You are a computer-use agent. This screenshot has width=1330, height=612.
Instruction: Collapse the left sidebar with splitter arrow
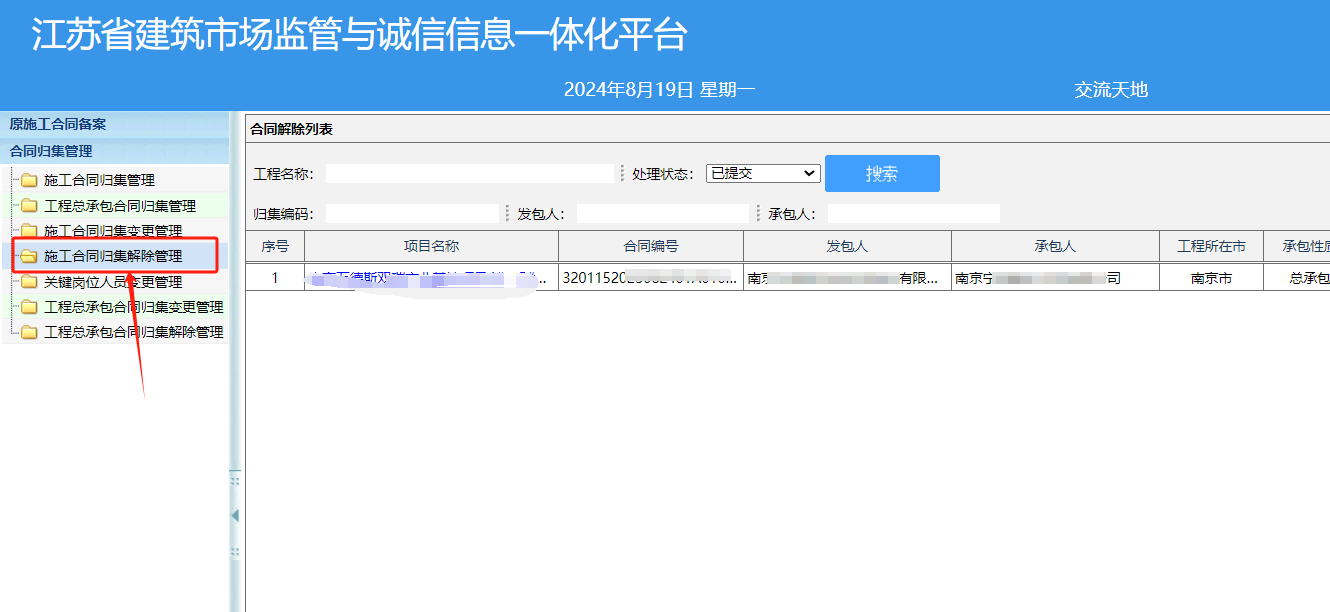coord(235,515)
